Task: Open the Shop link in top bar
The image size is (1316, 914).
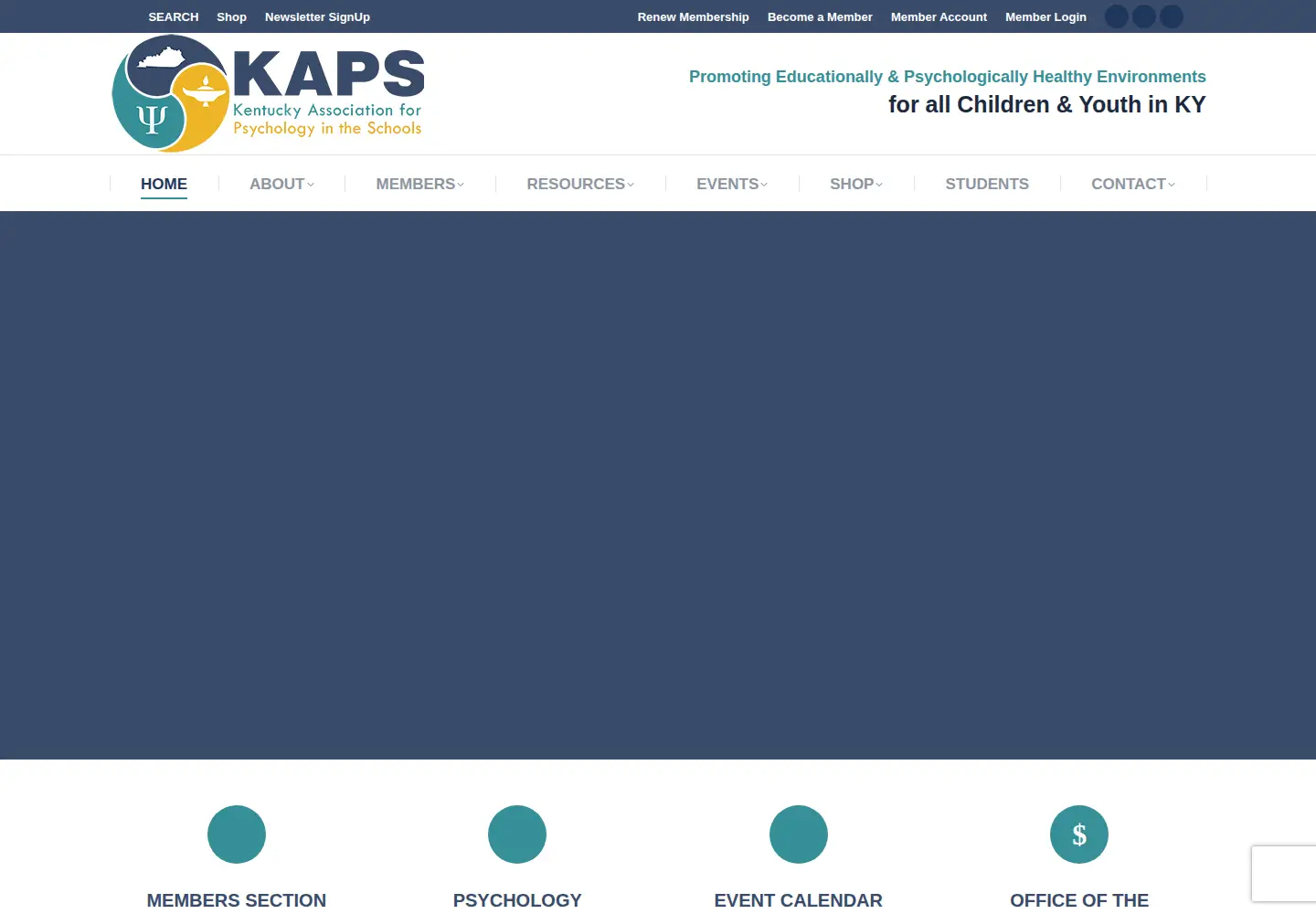Action: click(x=232, y=16)
